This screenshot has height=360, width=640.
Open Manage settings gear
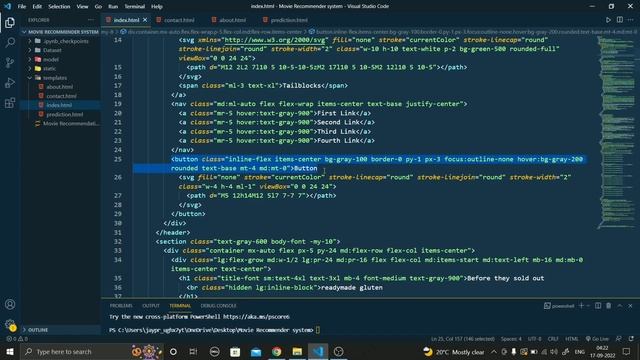pyautogui.click(x=10, y=324)
